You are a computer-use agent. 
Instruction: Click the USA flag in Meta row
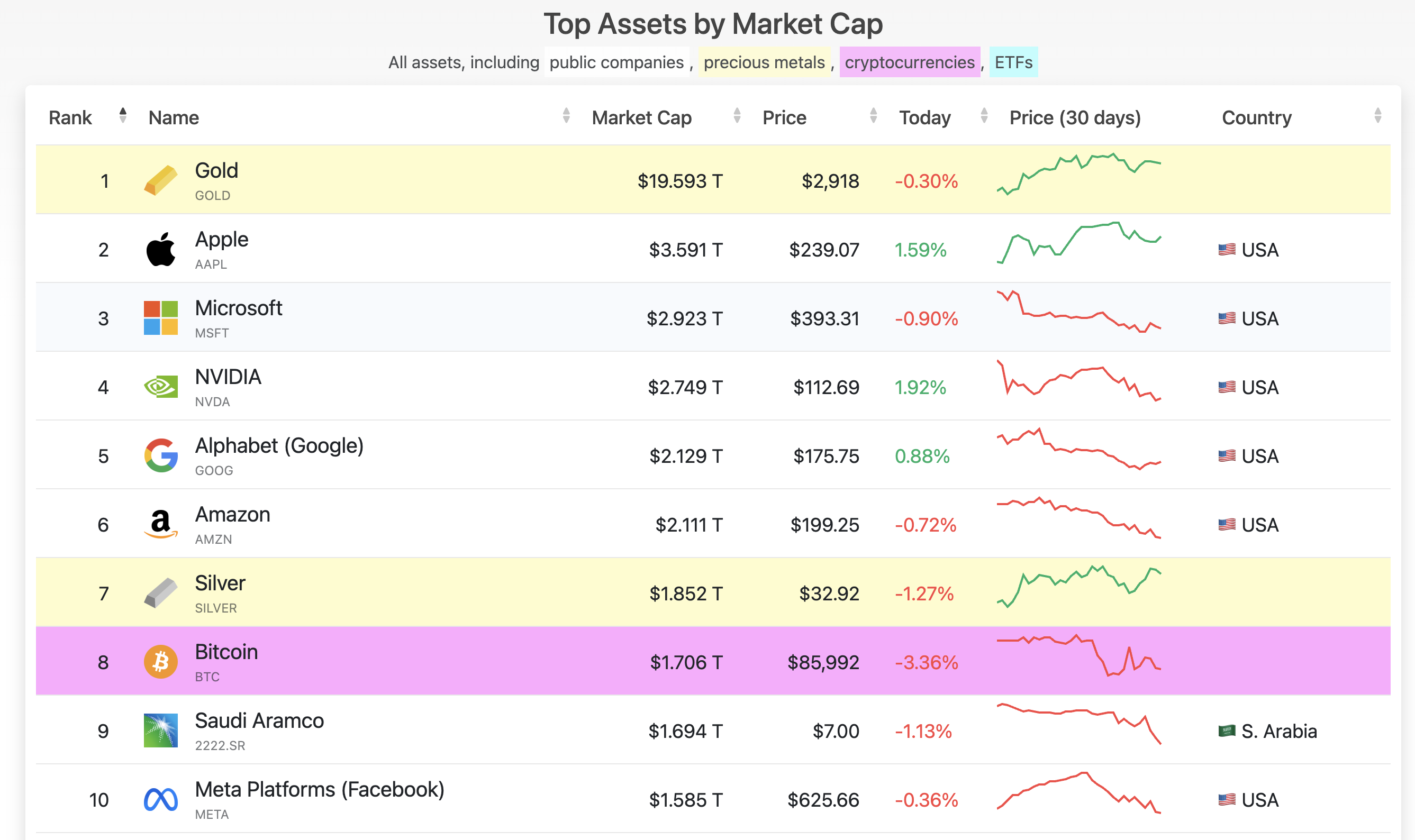1227,800
